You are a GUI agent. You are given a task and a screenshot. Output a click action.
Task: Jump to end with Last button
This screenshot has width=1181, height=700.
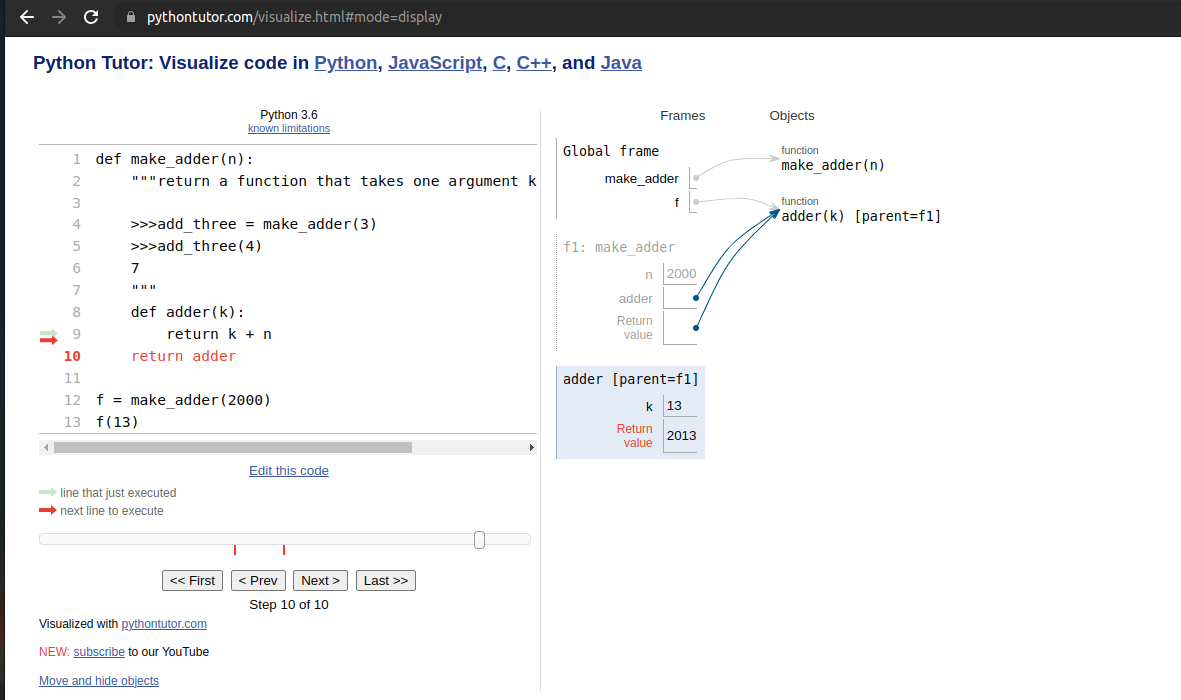point(385,580)
